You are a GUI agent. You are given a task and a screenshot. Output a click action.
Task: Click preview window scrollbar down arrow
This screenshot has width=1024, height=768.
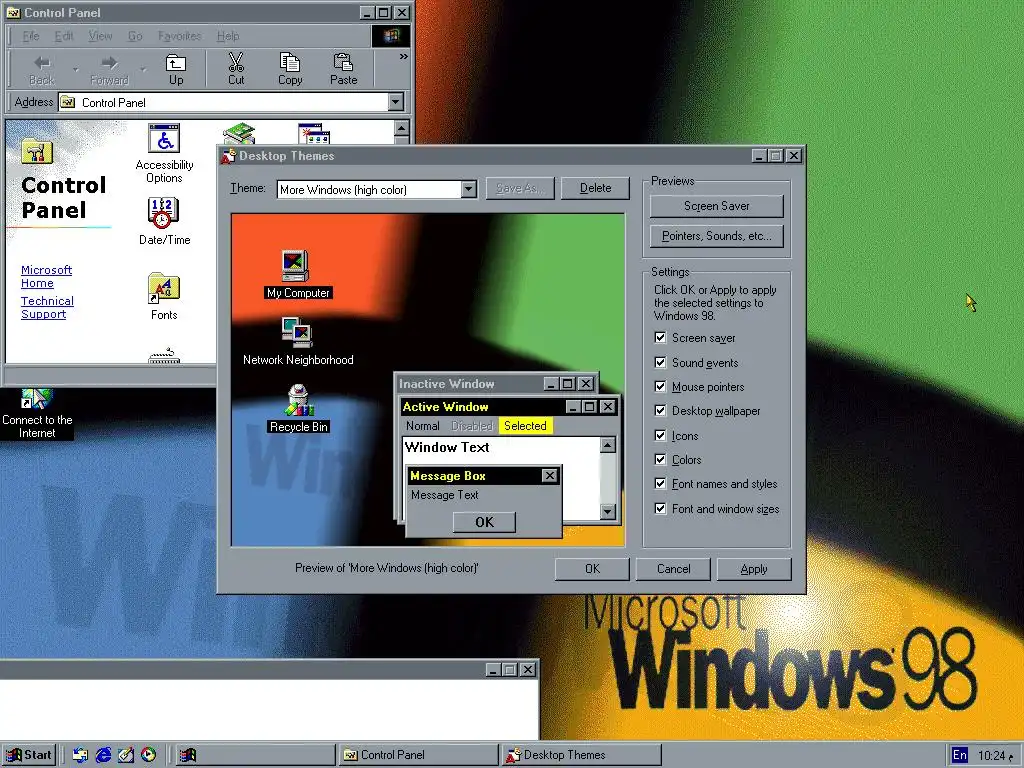coord(607,511)
